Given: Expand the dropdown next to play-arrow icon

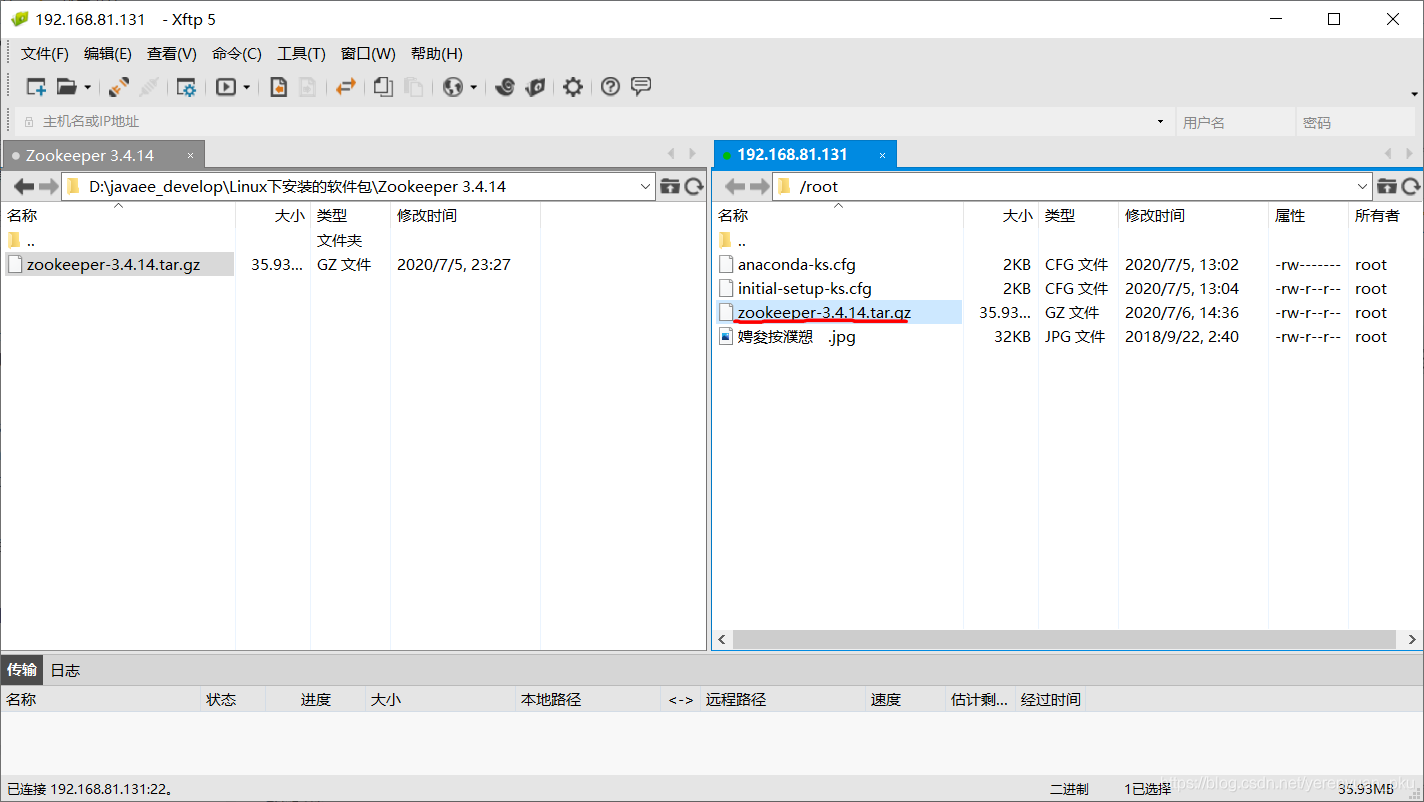Looking at the screenshot, I should tap(247, 88).
